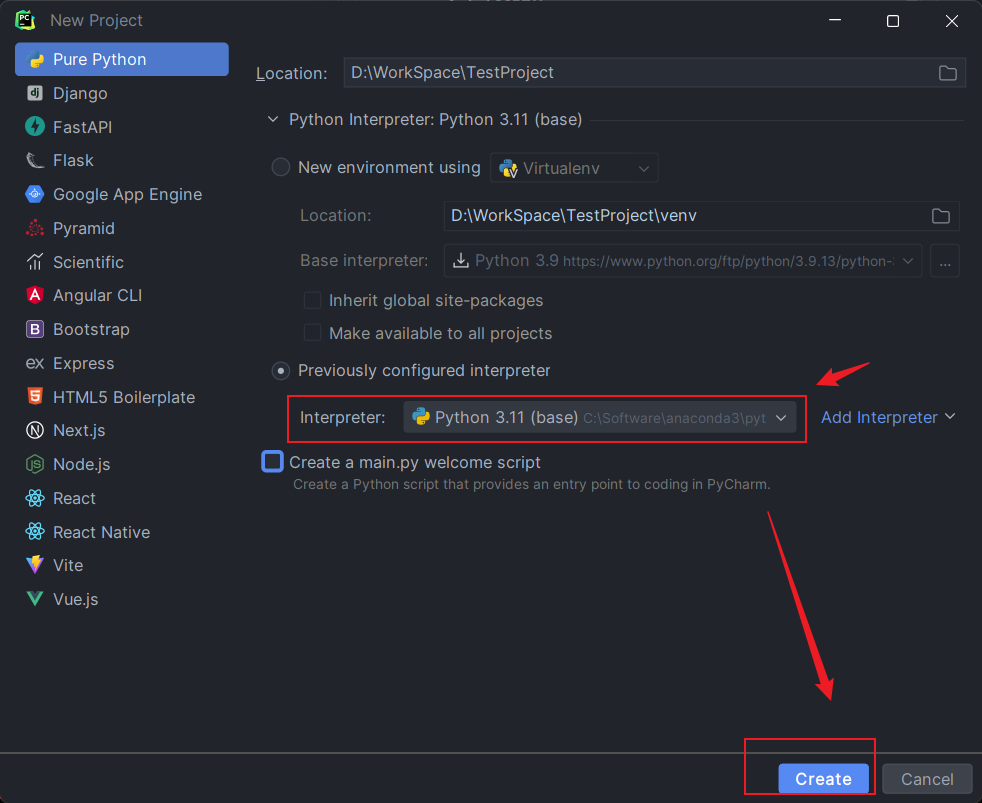Click the Django project icon
The width and height of the screenshot is (982, 803).
pyautogui.click(x=35, y=93)
